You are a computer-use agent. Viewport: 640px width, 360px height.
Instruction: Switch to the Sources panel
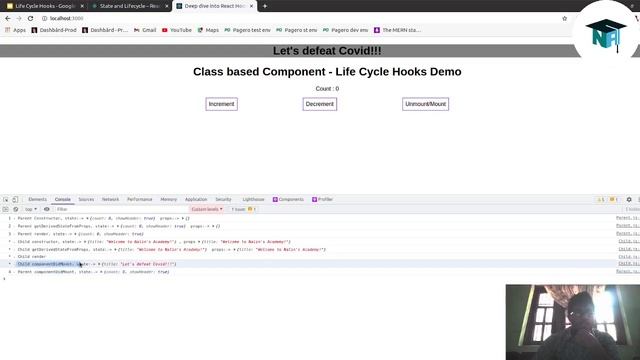coord(86,200)
